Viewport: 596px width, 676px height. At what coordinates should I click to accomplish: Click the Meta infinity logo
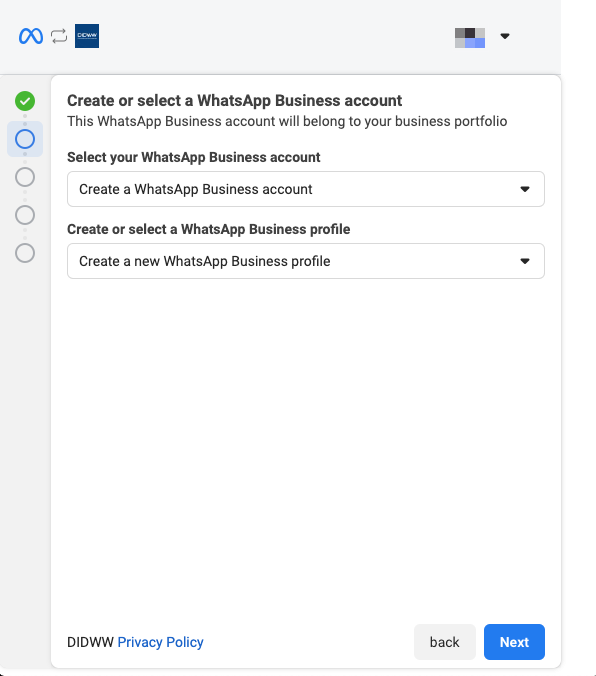[x=31, y=36]
